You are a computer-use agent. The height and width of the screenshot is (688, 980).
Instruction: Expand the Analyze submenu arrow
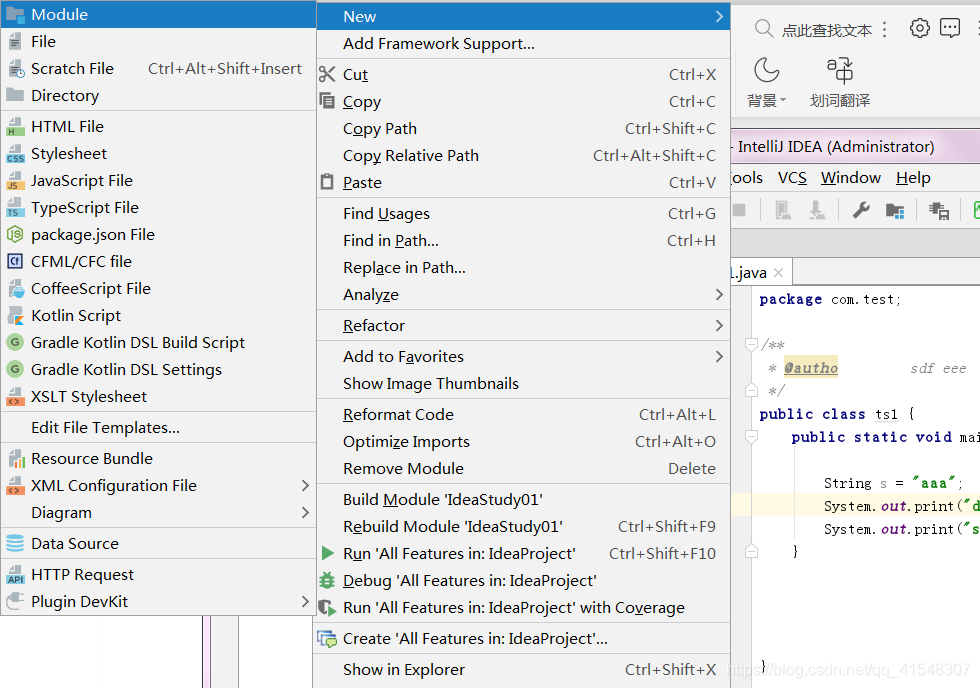click(x=719, y=294)
